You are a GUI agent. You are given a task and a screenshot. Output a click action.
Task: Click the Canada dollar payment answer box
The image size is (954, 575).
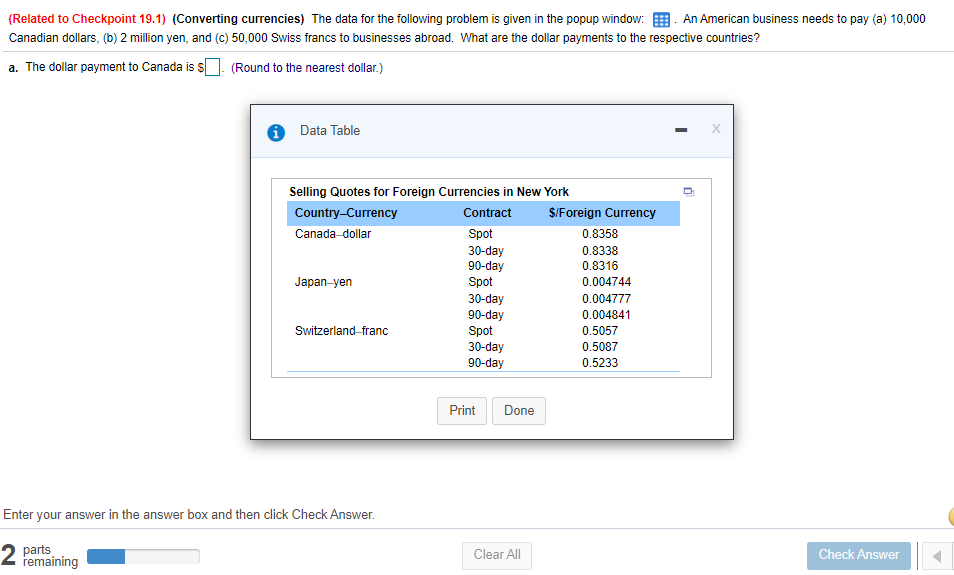pyautogui.click(x=212, y=67)
